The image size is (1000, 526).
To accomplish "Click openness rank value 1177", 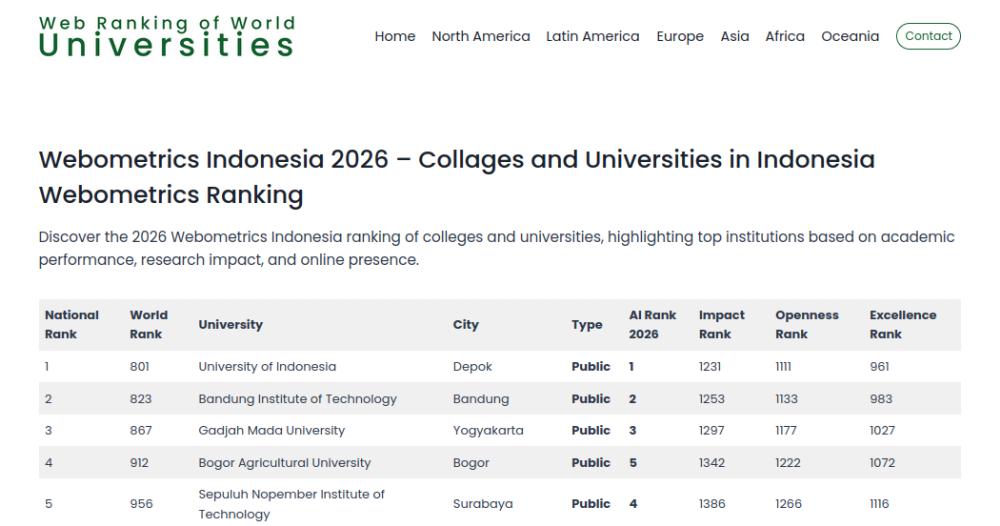I will [786, 430].
